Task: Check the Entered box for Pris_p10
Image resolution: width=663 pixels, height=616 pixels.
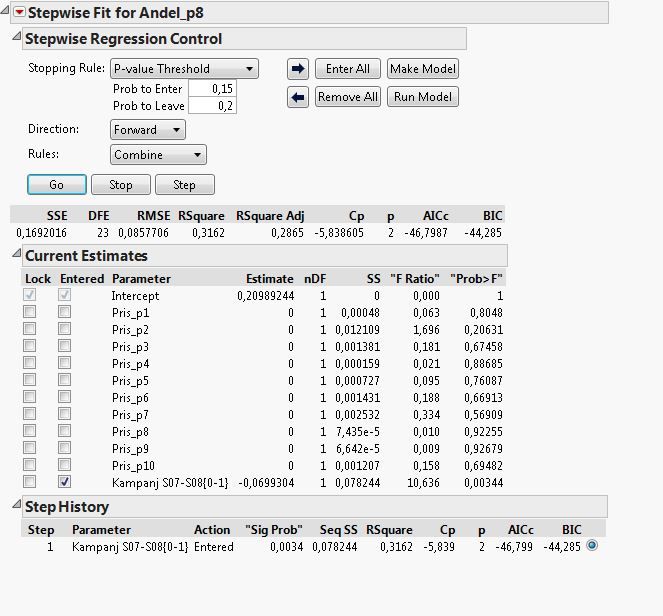Action: point(65,465)
